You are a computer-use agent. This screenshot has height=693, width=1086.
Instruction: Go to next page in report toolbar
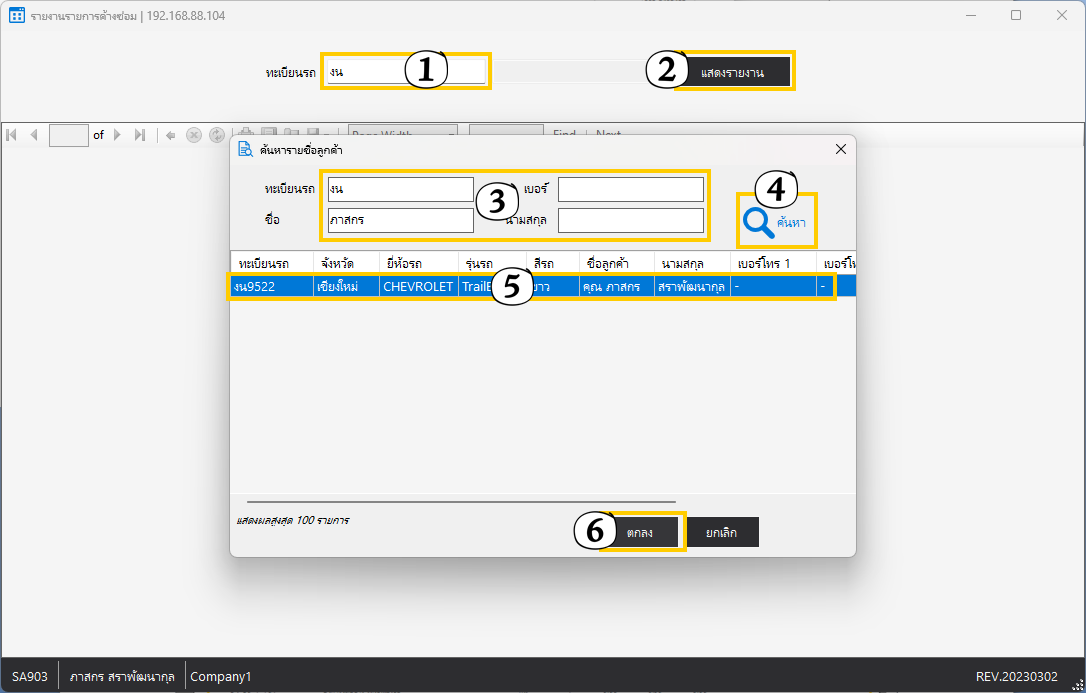tap(117, 135)
